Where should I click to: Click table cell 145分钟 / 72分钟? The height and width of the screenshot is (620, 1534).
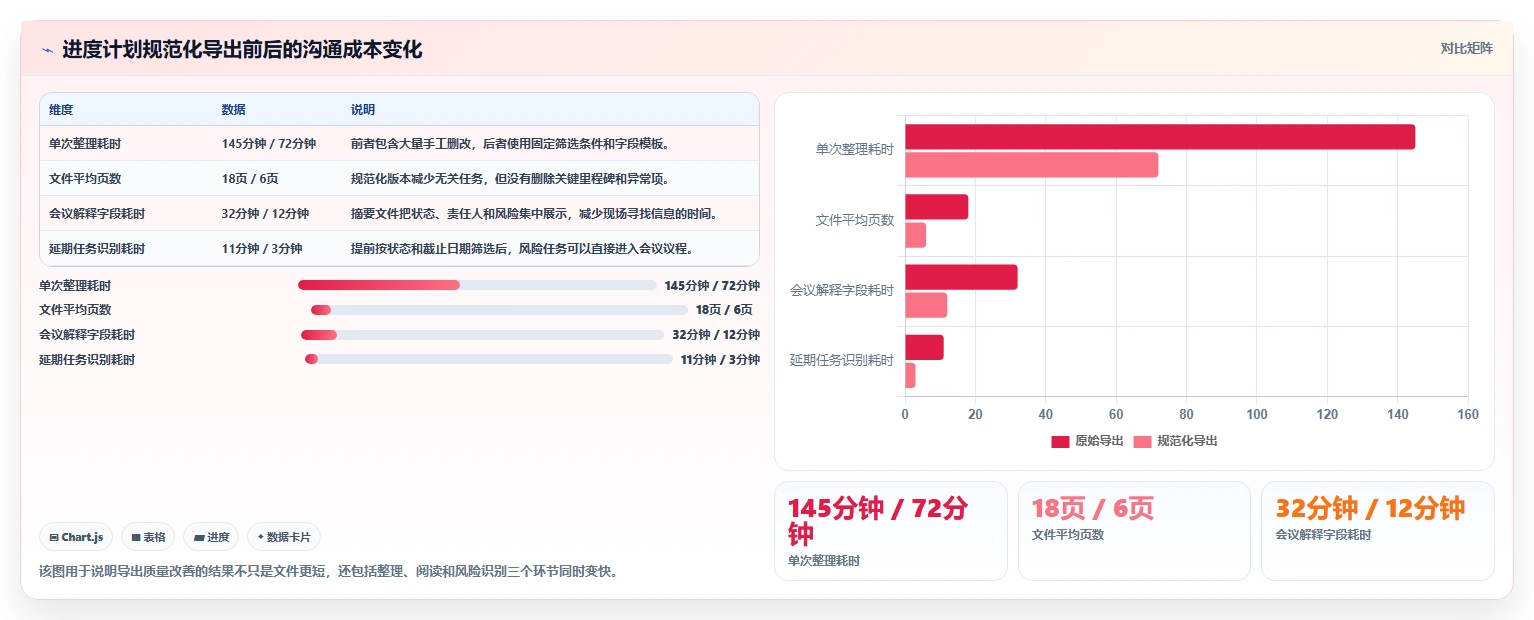(x=269, y=144)
